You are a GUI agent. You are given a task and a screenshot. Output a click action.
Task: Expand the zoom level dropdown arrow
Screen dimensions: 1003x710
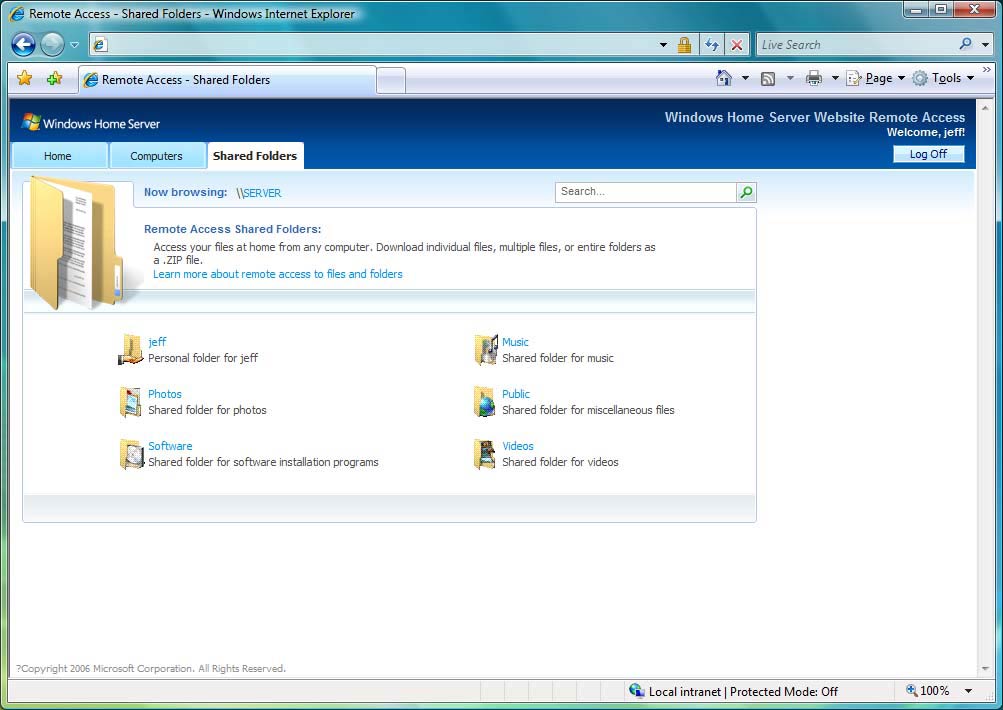(x=968, y=691)
